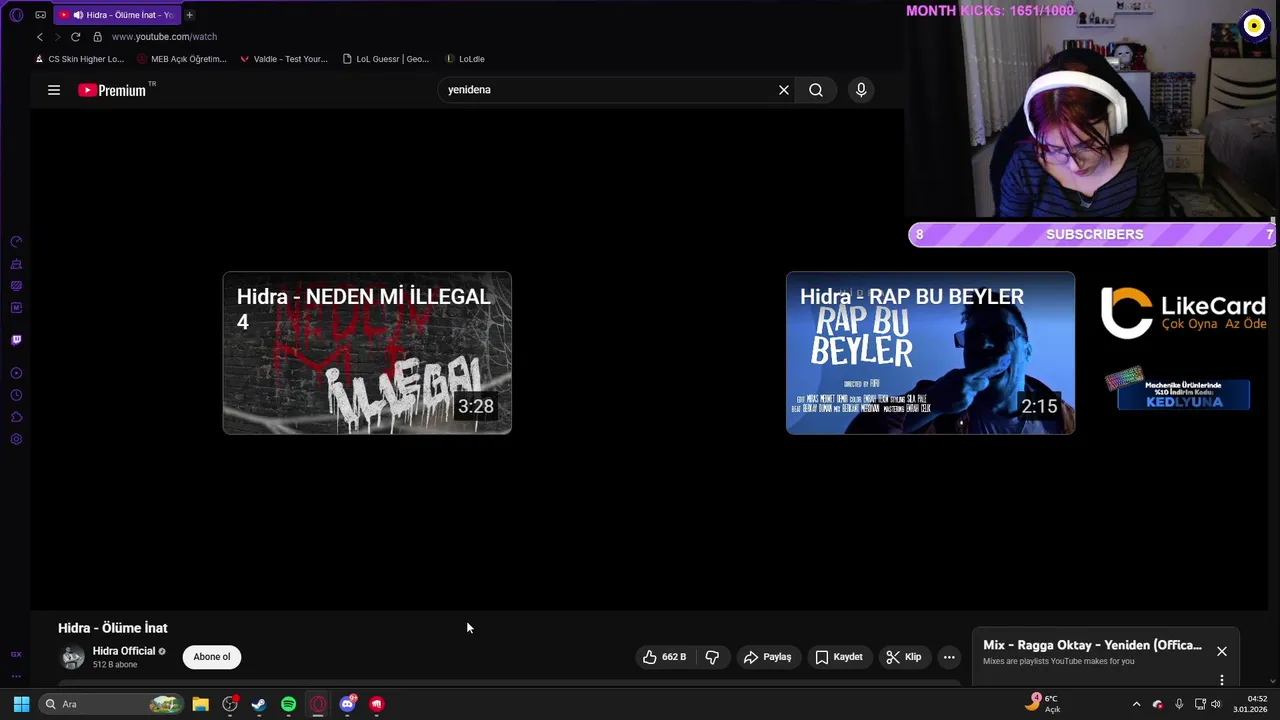Image resolution: width=1280 pixels, height=720 pixels.
Task: Save the video with Kaydet button
Action: point(838,657)
